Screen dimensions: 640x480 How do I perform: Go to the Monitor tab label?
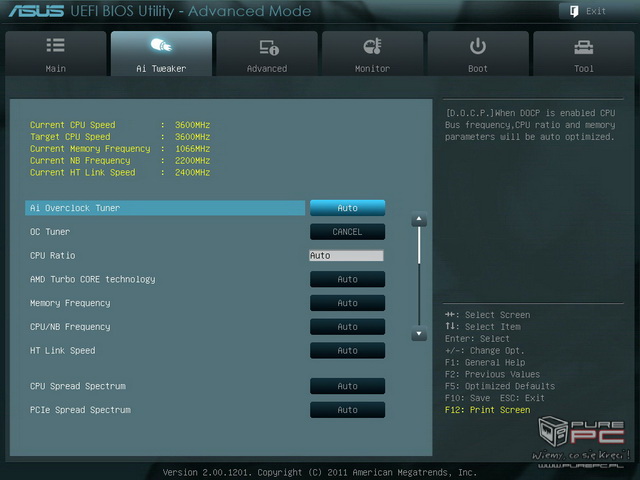(x=372, y=69)
